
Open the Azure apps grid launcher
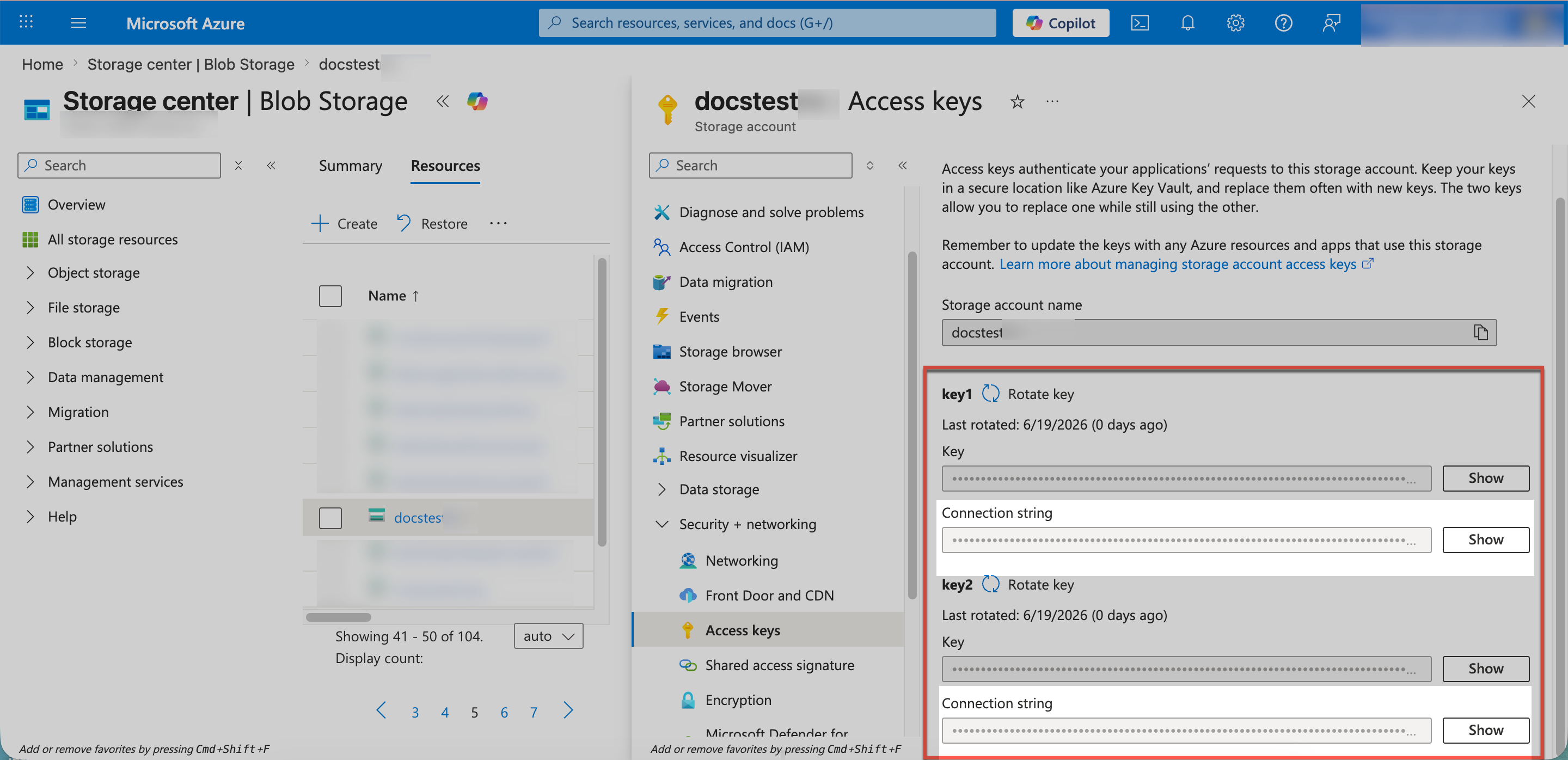[x=26, y=22]
